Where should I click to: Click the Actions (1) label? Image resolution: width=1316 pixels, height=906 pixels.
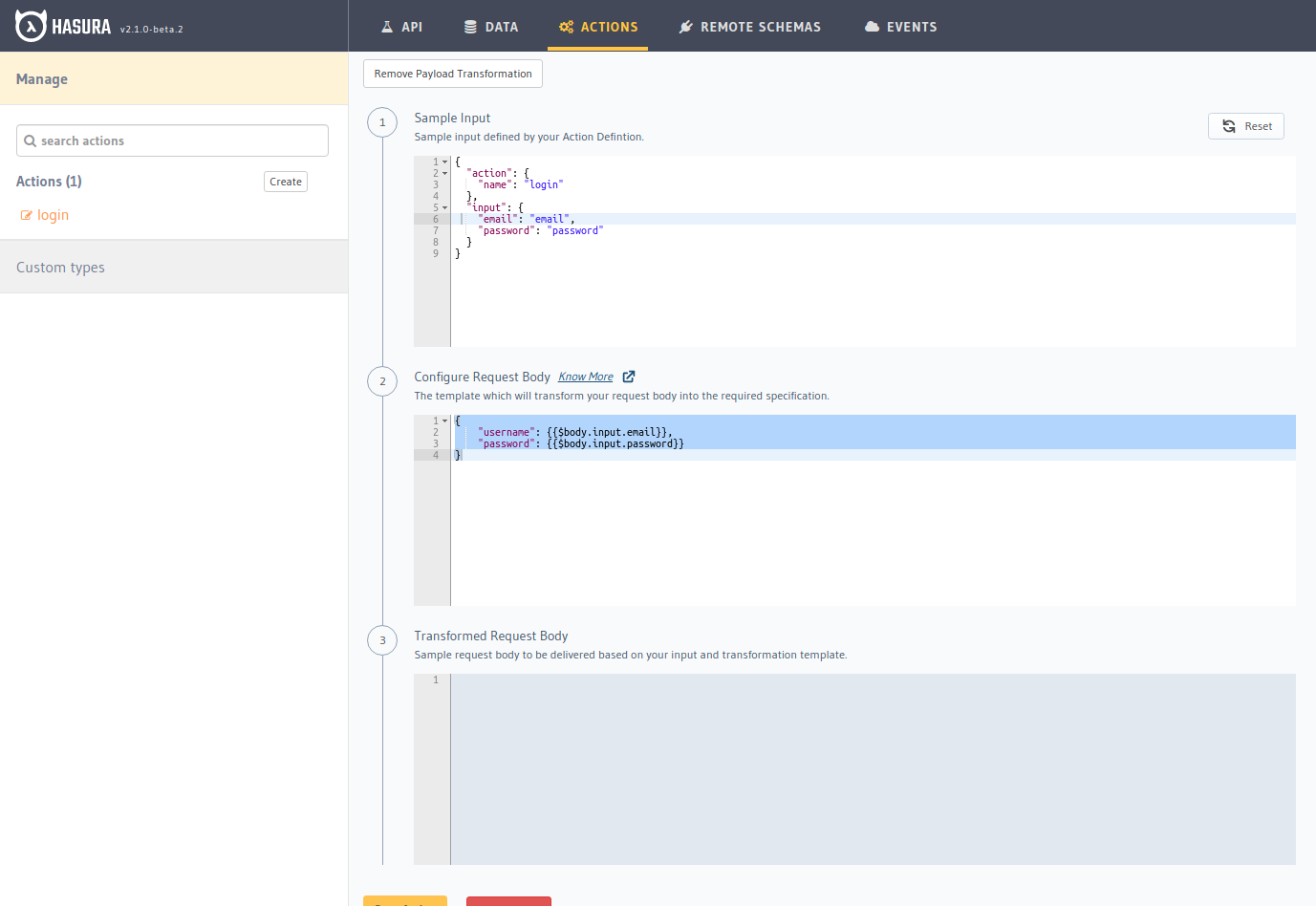(49, 182)
